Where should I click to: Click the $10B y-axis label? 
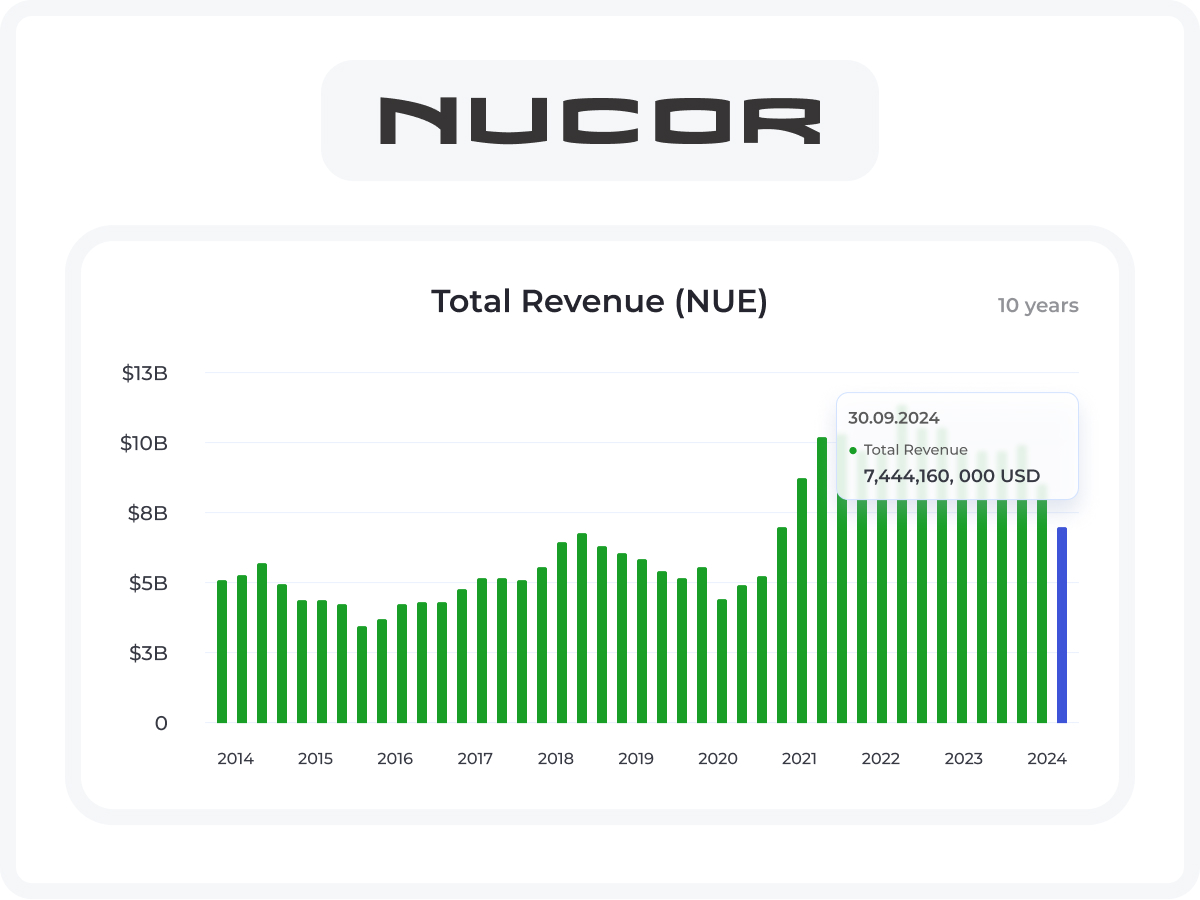pos(145,443)
